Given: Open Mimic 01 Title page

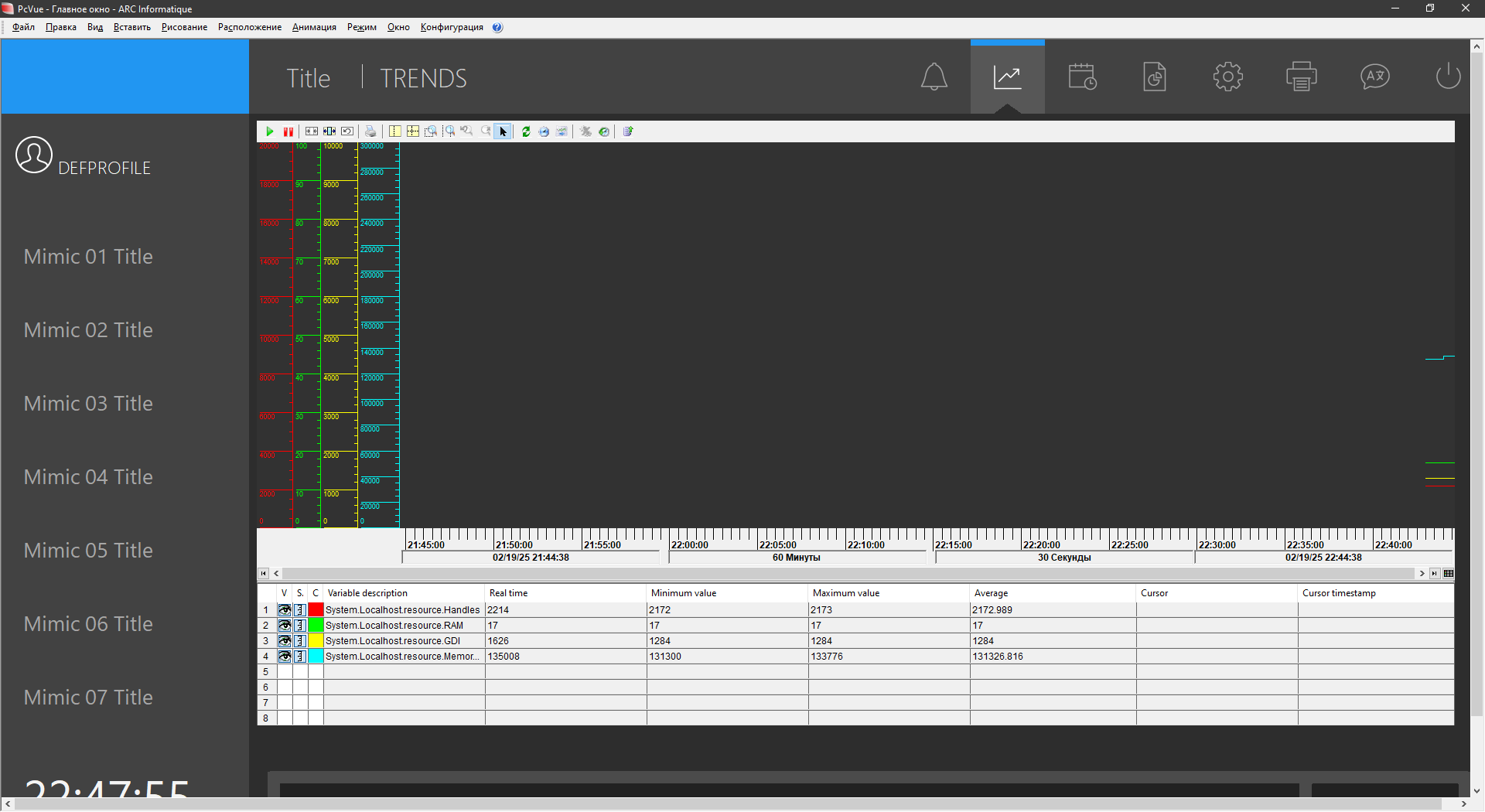Looking at the screenshot, I should [x=88, y=257].
